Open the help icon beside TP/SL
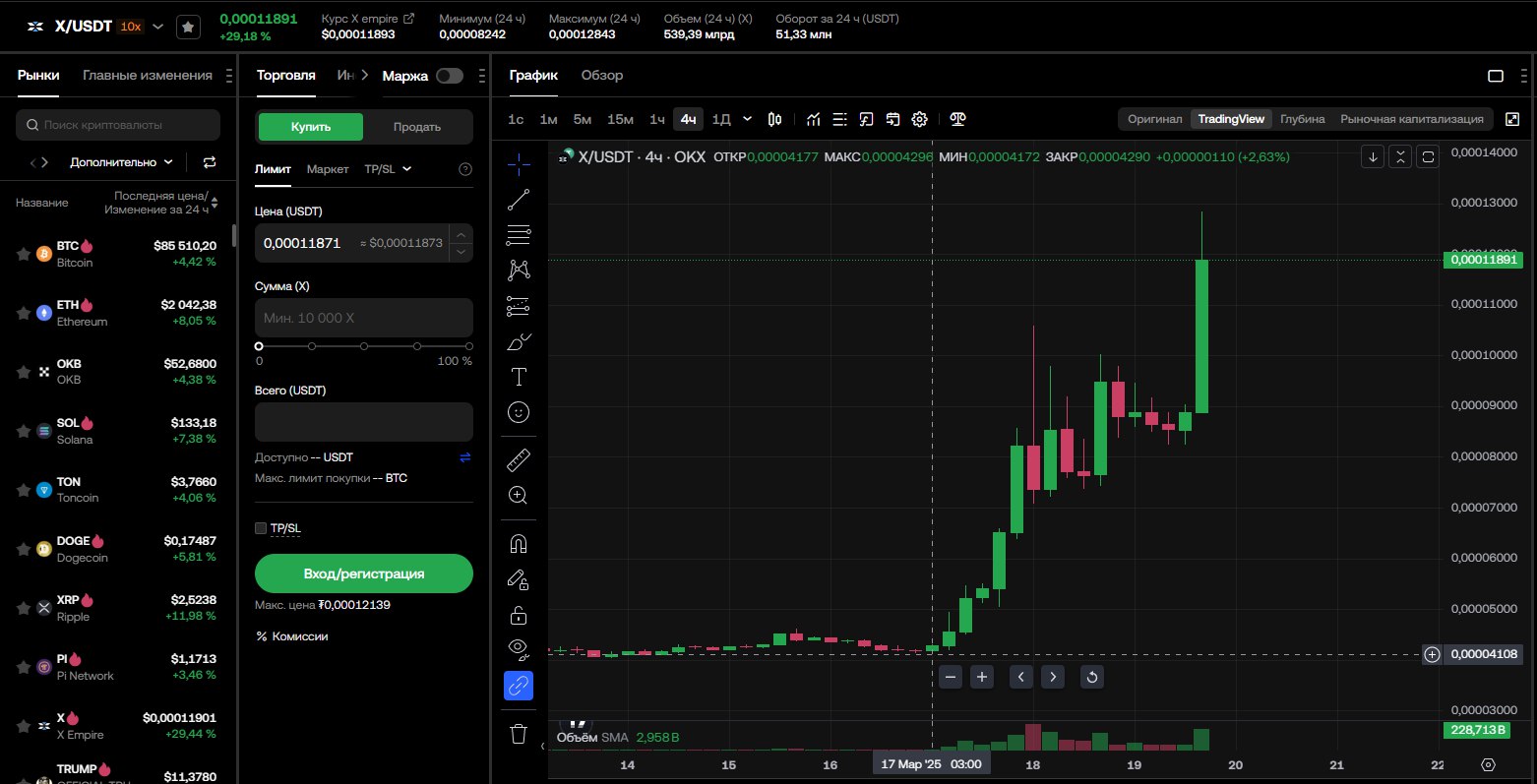Image resolution: width=1537 pixels, height=784 pixels. click(x=465, y=169)
